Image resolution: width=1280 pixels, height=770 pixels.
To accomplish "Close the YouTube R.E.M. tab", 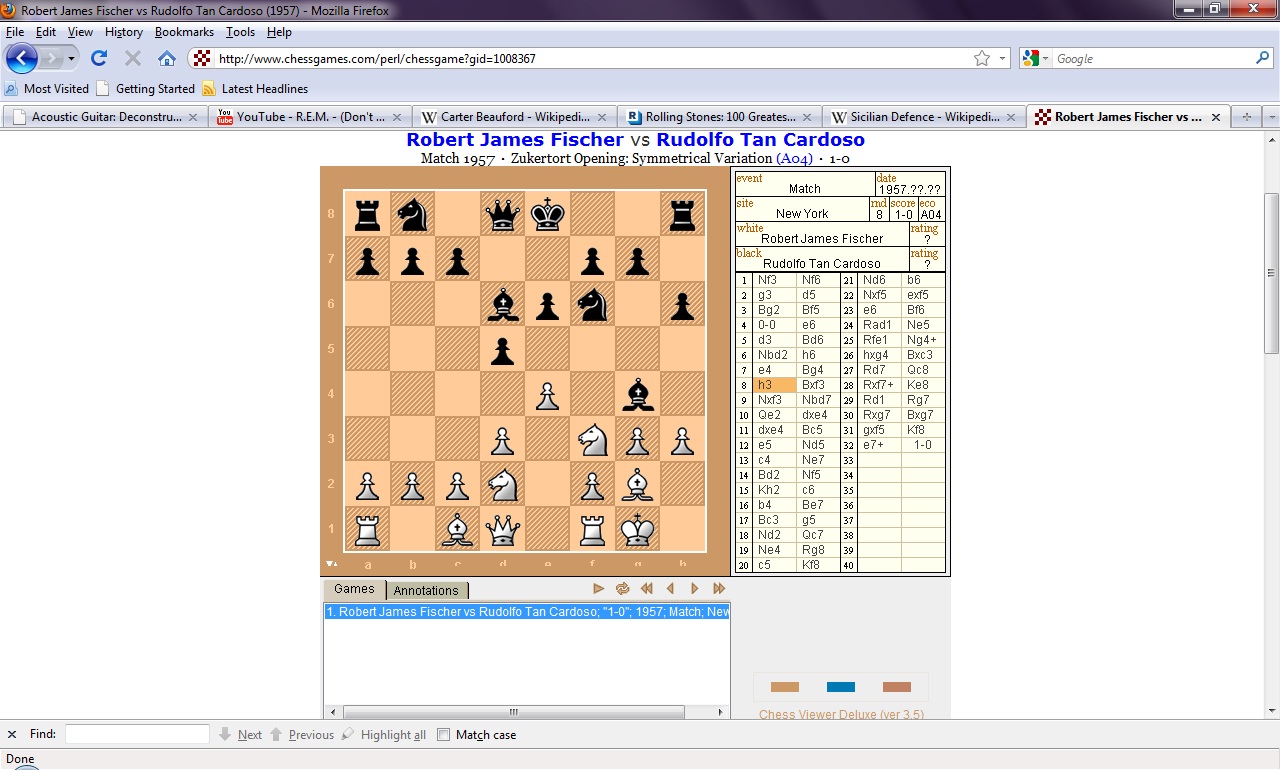I will click(x=397, y=117).
